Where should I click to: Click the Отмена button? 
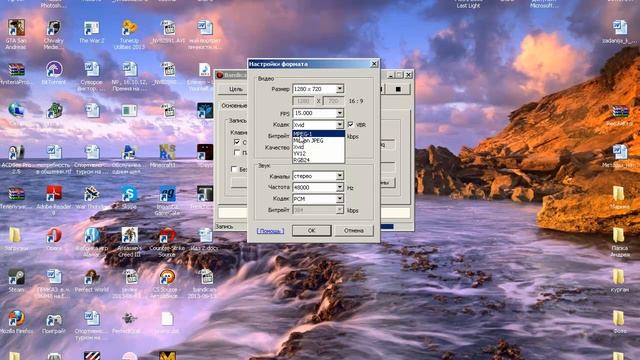click(x=353, y=231)
